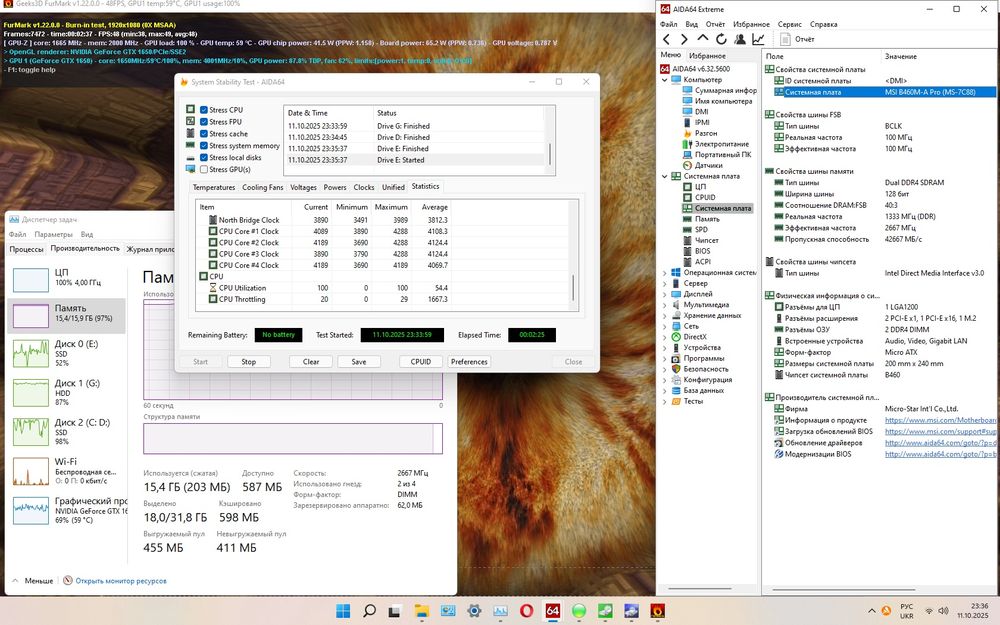Viewport: 1000px width, 625px height.
Task: Expand Мультимедиа tree node
Action: tap(665, 305)
